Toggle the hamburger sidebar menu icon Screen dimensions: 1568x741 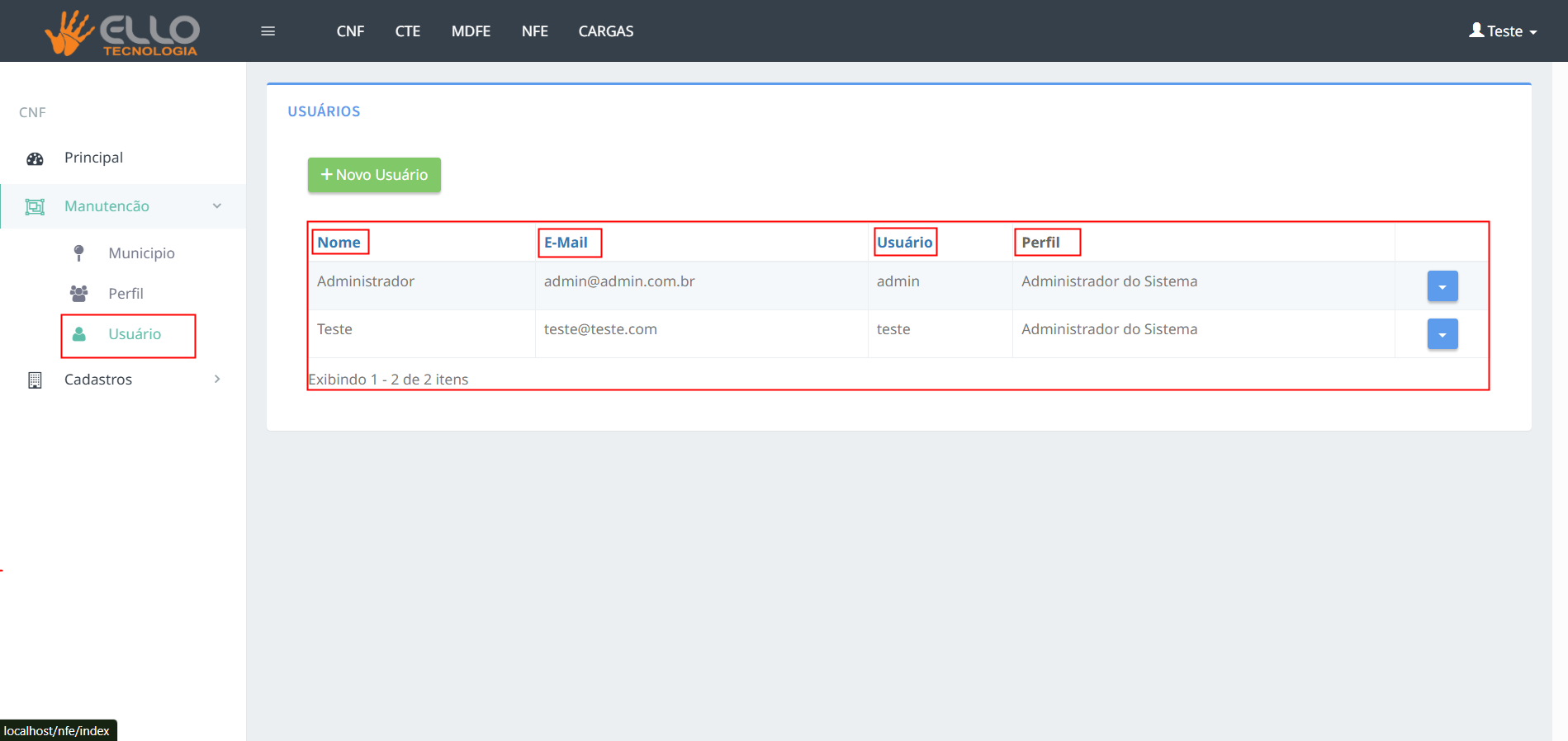coord(268,31)
